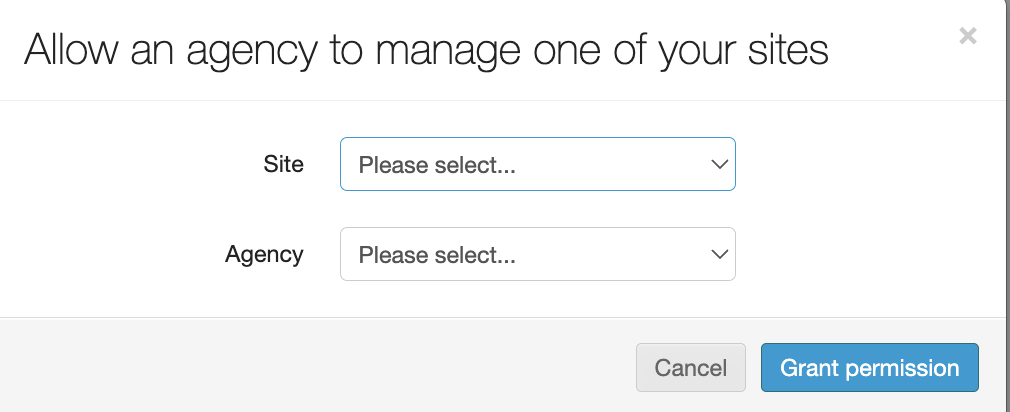Open the Agency selection dropdown

(x=537, y=254)
